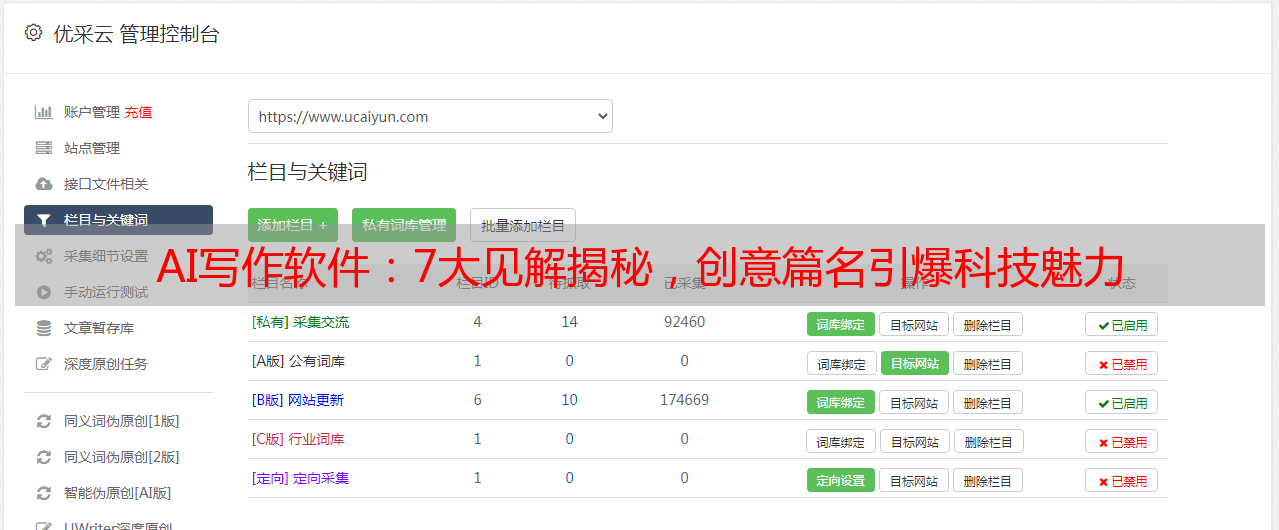Click collected count 92460
The image size is (1279, 530).
tap(684, 322)
